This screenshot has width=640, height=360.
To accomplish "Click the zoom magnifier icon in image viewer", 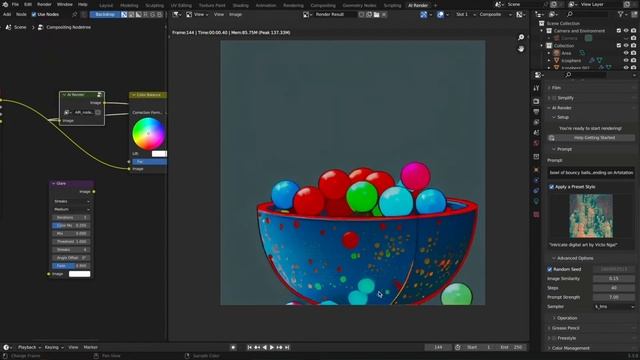I will [521, 37].
